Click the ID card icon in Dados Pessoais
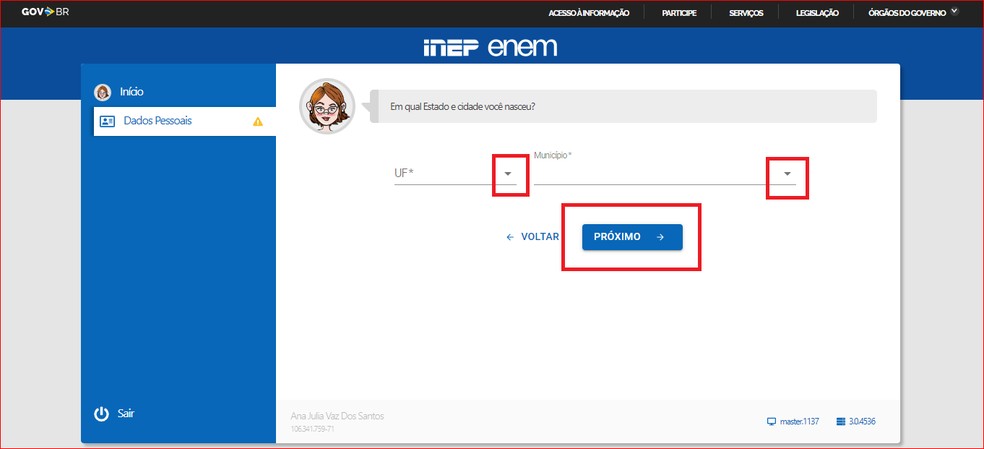Image resolution: width=984 pixels, height=449 pixels. (x=107, y=121)
